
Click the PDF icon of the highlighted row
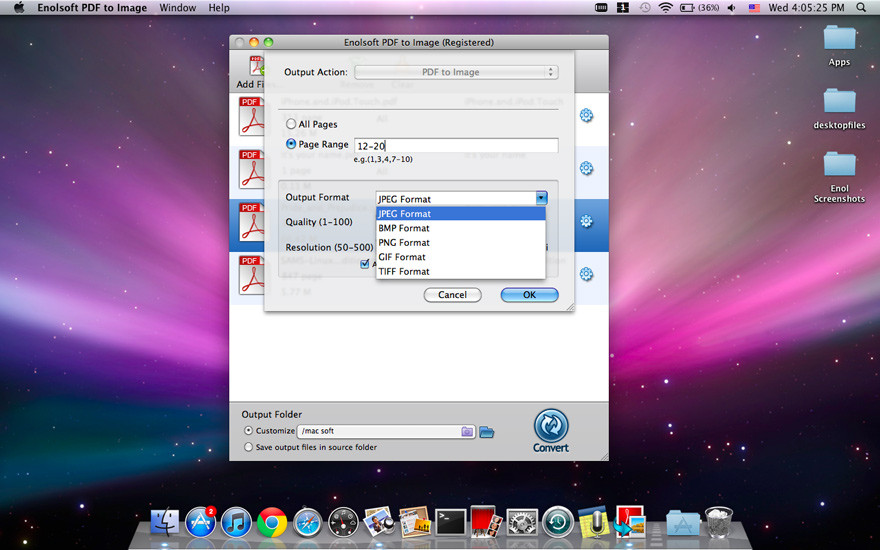coord(251,222)
